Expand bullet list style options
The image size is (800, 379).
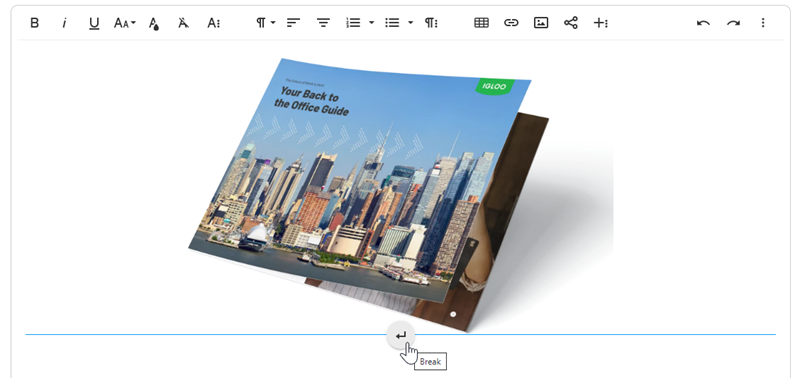pyautogui.click(x=411, y=23)
